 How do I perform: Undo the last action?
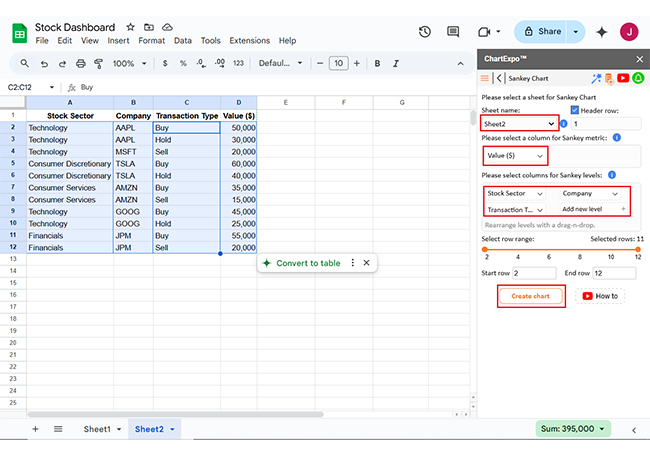pyautogui.click(x=44, y=63)
